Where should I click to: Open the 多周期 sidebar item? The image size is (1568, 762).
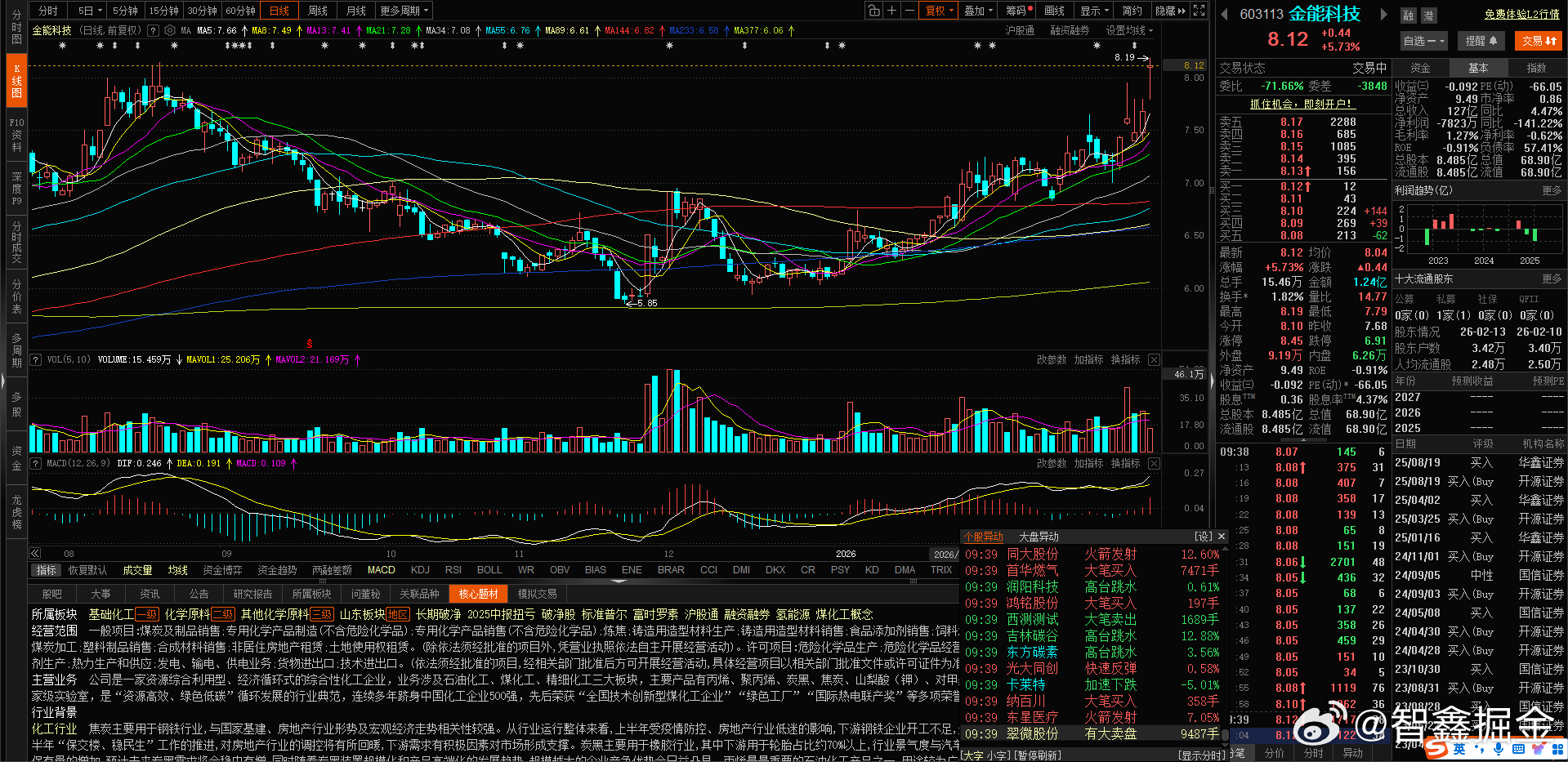tap(16, 350)
